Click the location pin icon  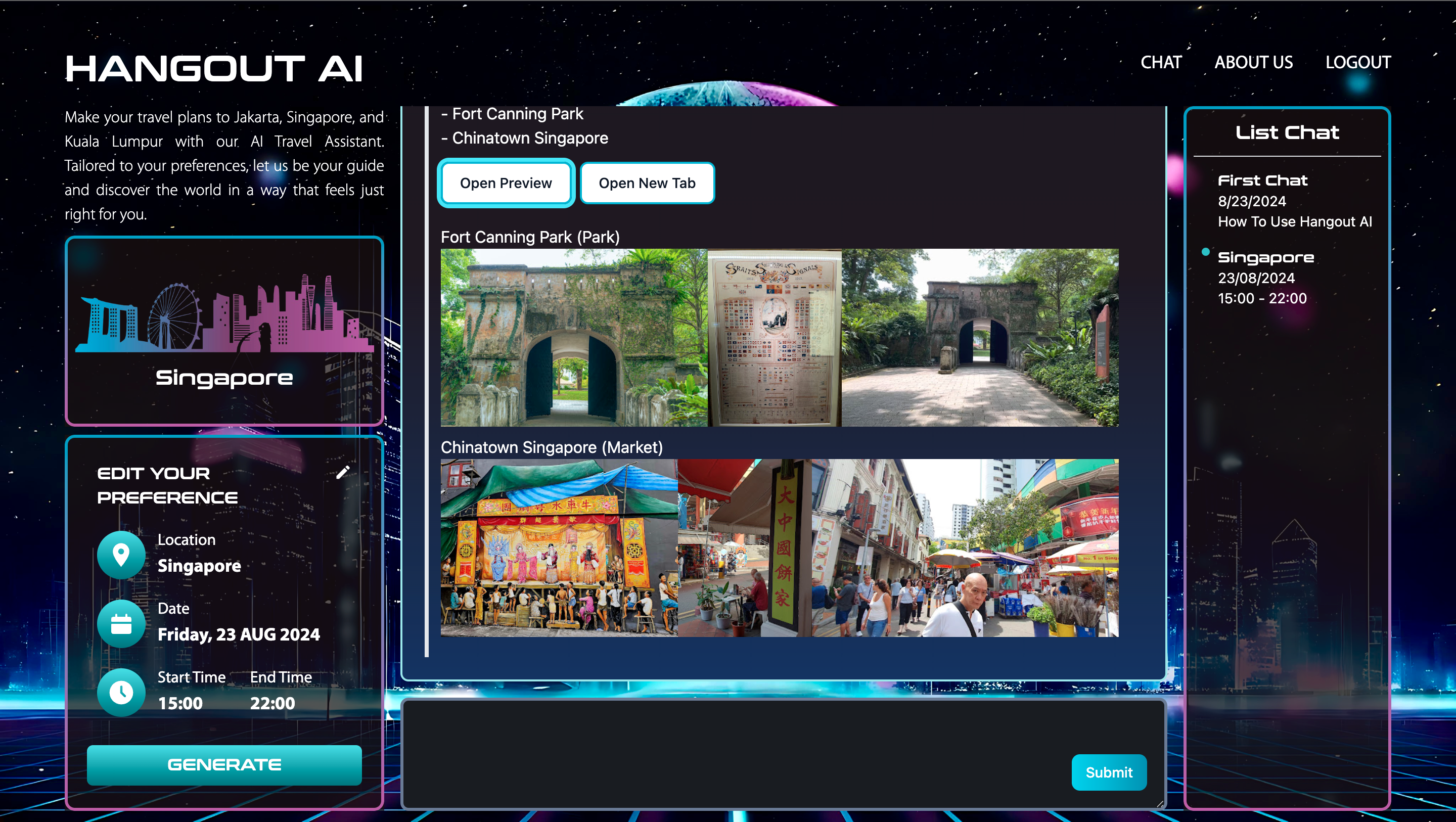coord(121,555)
